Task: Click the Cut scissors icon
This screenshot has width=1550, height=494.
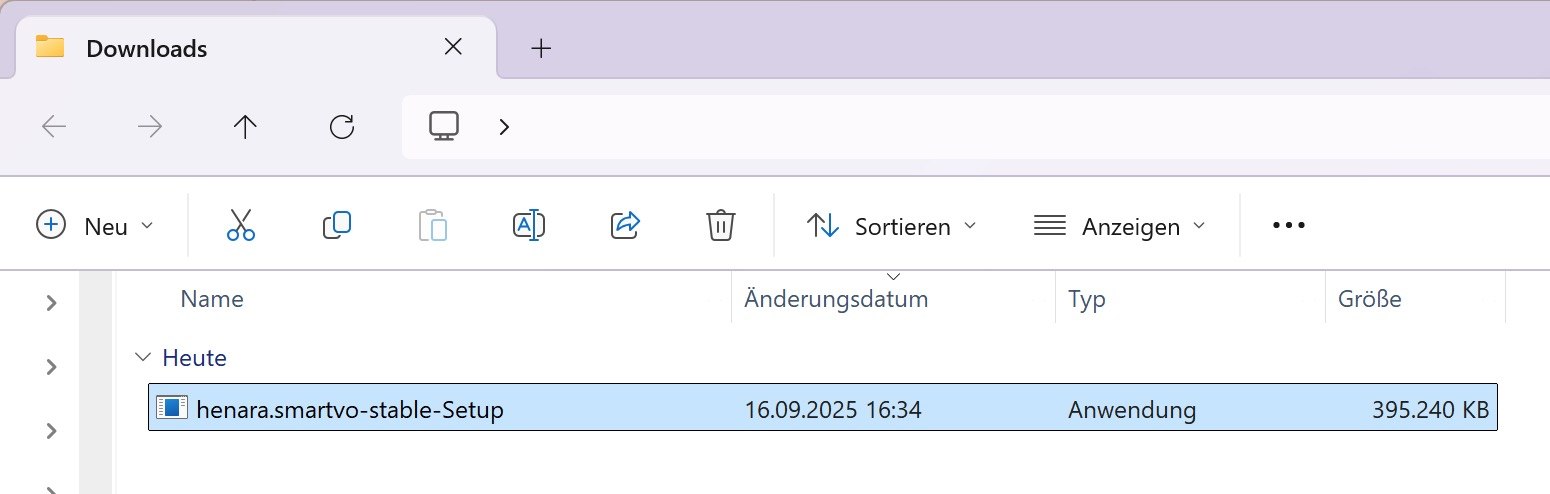Action: (x=241, y=226)
